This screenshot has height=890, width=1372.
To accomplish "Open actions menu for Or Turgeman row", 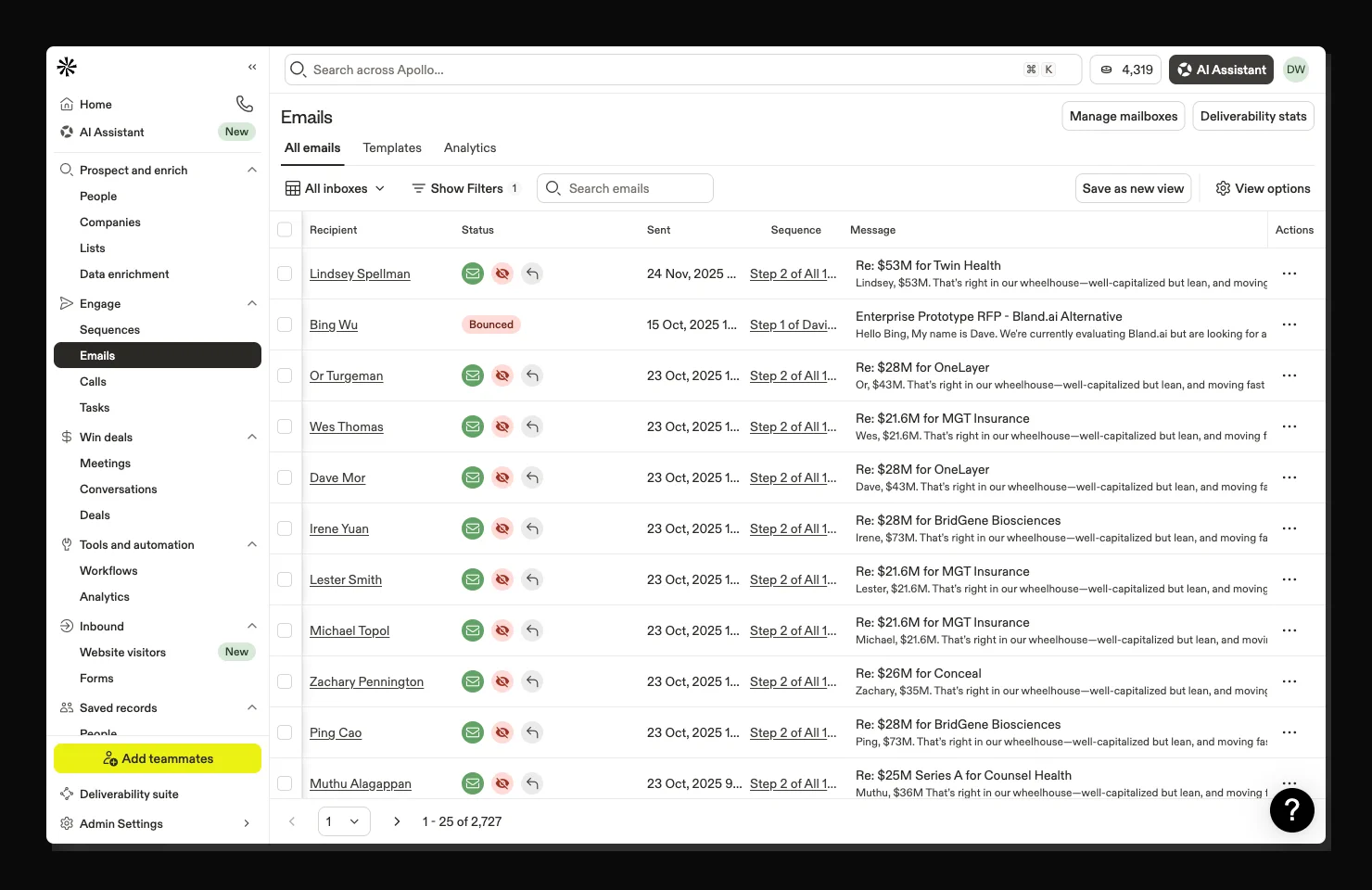I will coord(1289,375).
